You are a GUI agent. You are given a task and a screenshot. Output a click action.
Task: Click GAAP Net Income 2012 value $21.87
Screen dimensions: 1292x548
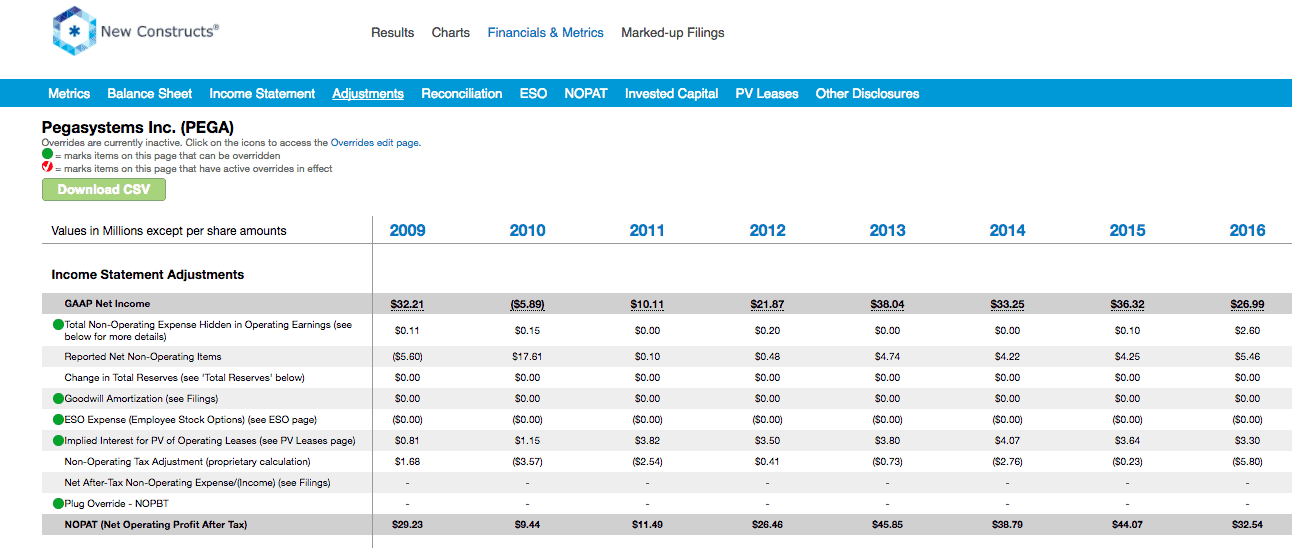767,304
